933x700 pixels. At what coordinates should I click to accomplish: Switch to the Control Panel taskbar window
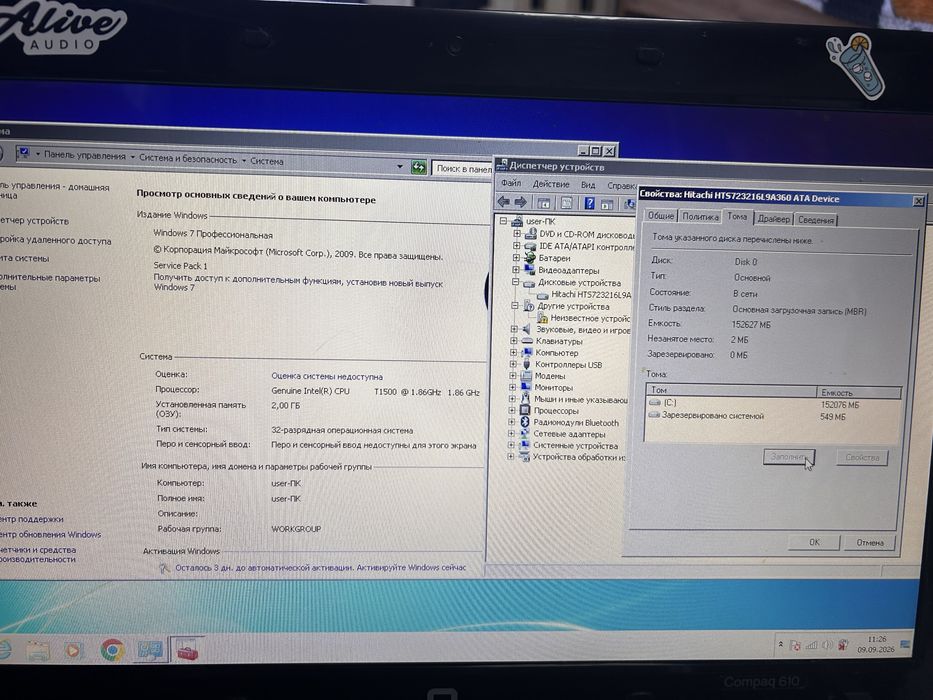click(149, 649)
